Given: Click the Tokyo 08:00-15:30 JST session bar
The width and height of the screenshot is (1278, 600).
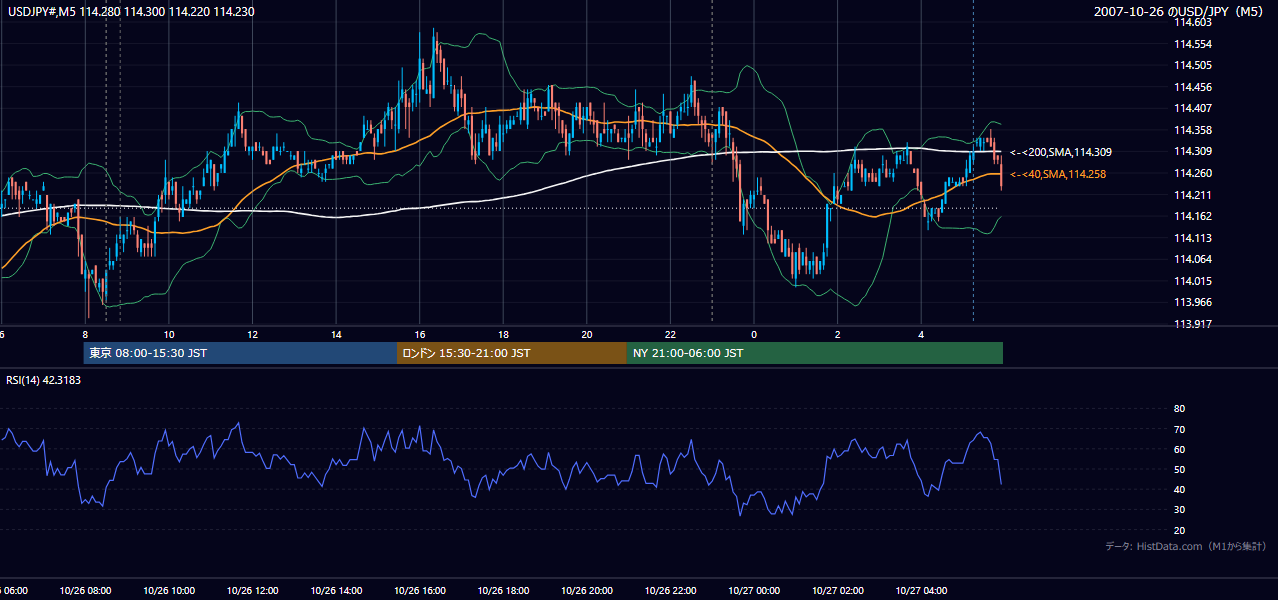Looking at the screenshot, I should 240,353.
